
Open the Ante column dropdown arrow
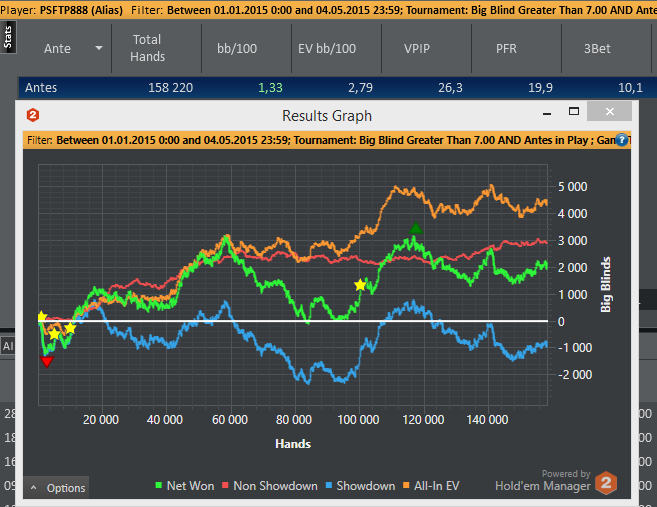98,48
